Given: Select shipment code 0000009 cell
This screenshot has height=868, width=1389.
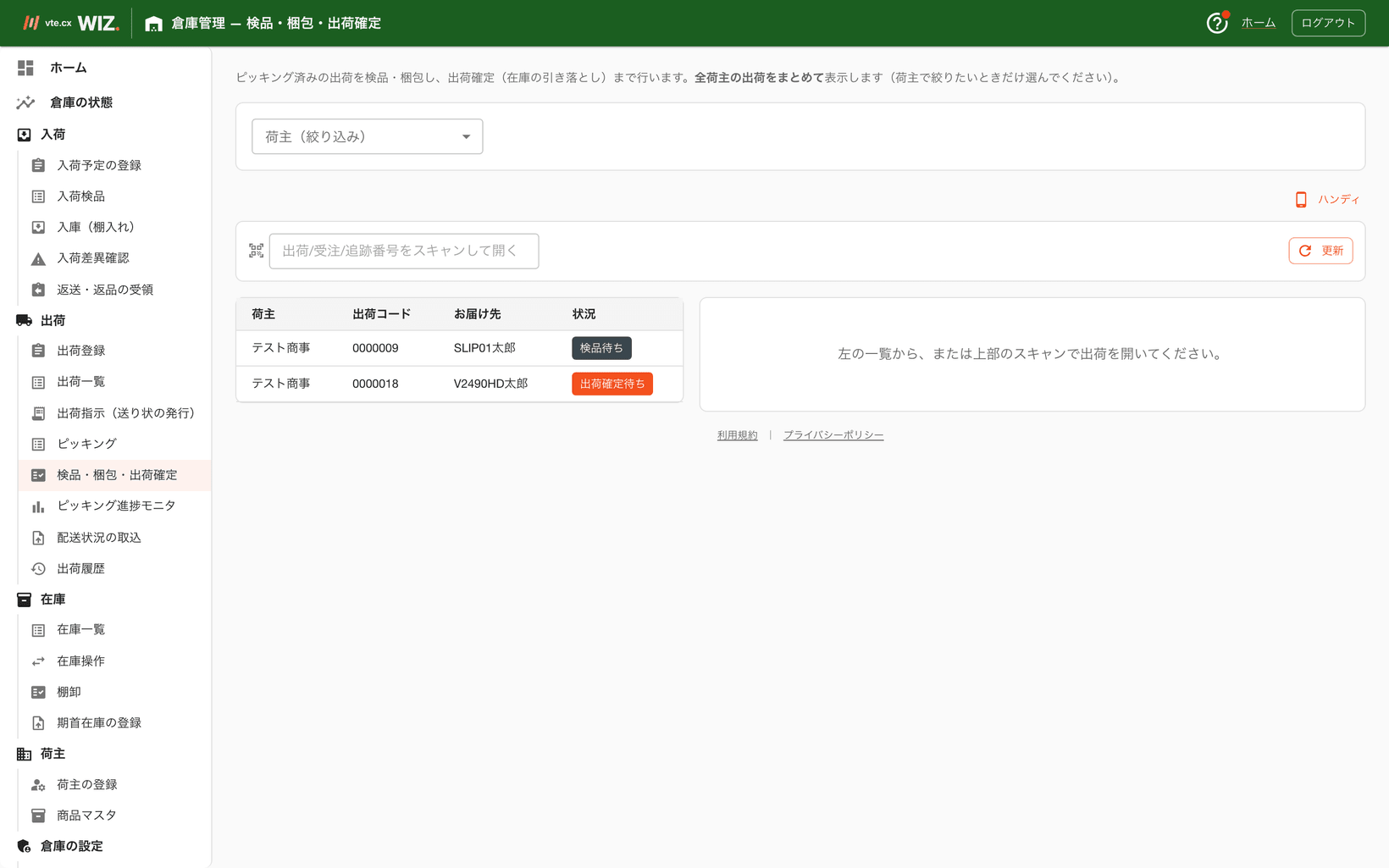Looking at the screenshot, I should tap(375, 348).
